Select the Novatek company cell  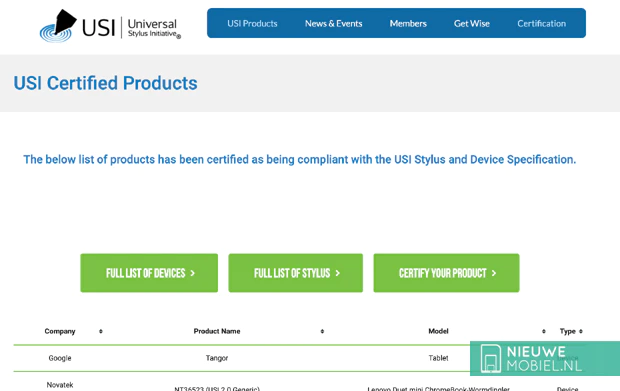[60, 385]
